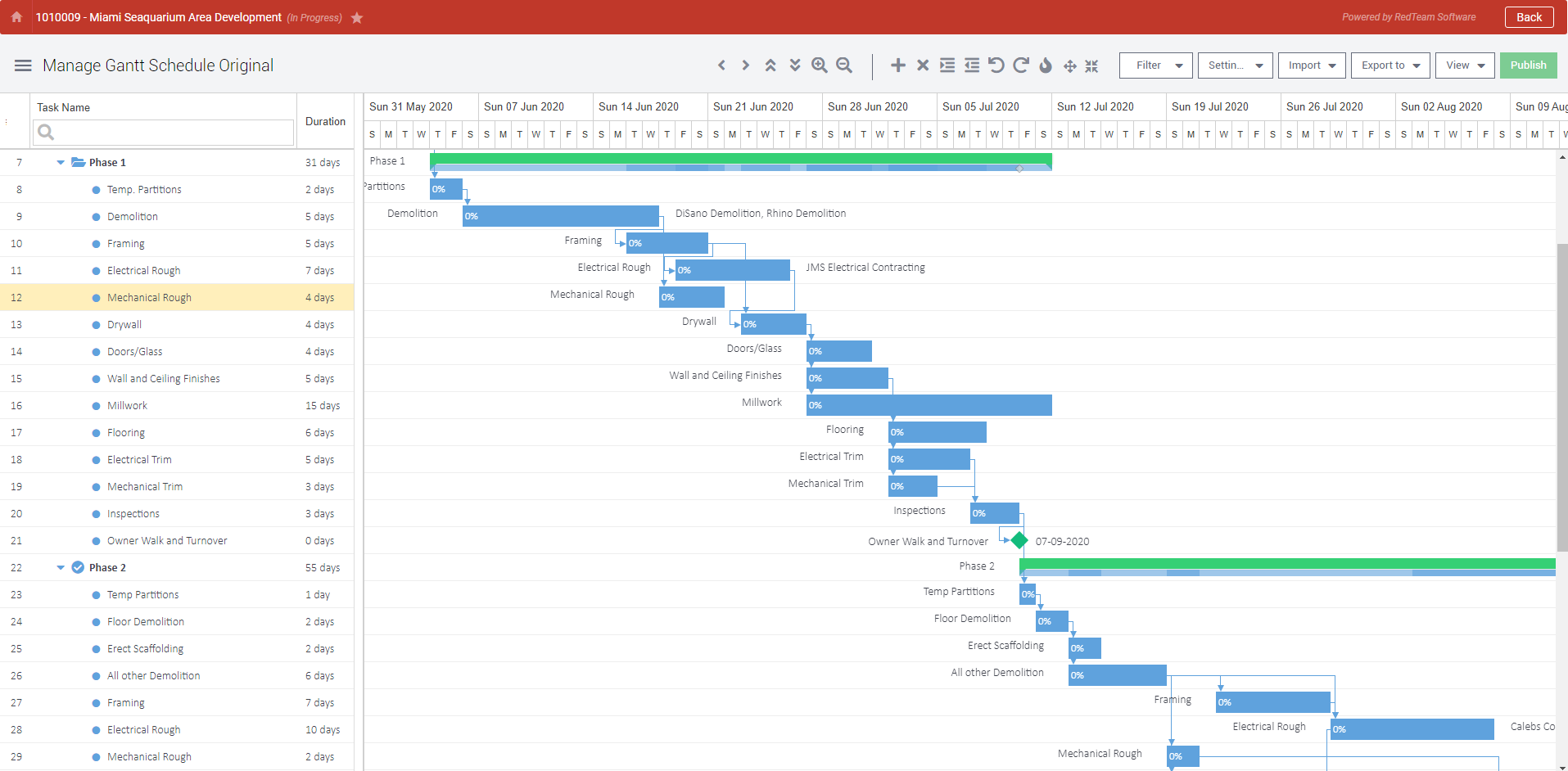Click the Back button
This screenshot has width=1568, height=771.
coord(1529,17)
